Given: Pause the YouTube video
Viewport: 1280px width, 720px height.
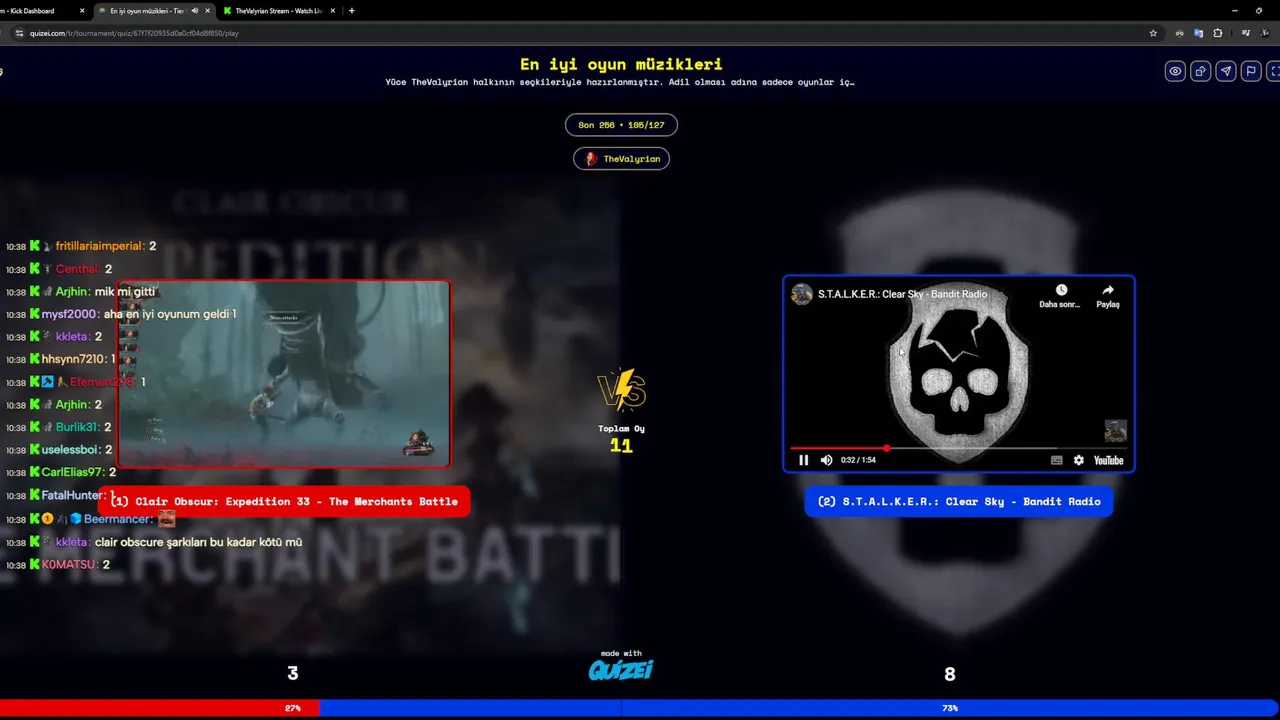Looking at the screenshot, I should pos(803,460).
